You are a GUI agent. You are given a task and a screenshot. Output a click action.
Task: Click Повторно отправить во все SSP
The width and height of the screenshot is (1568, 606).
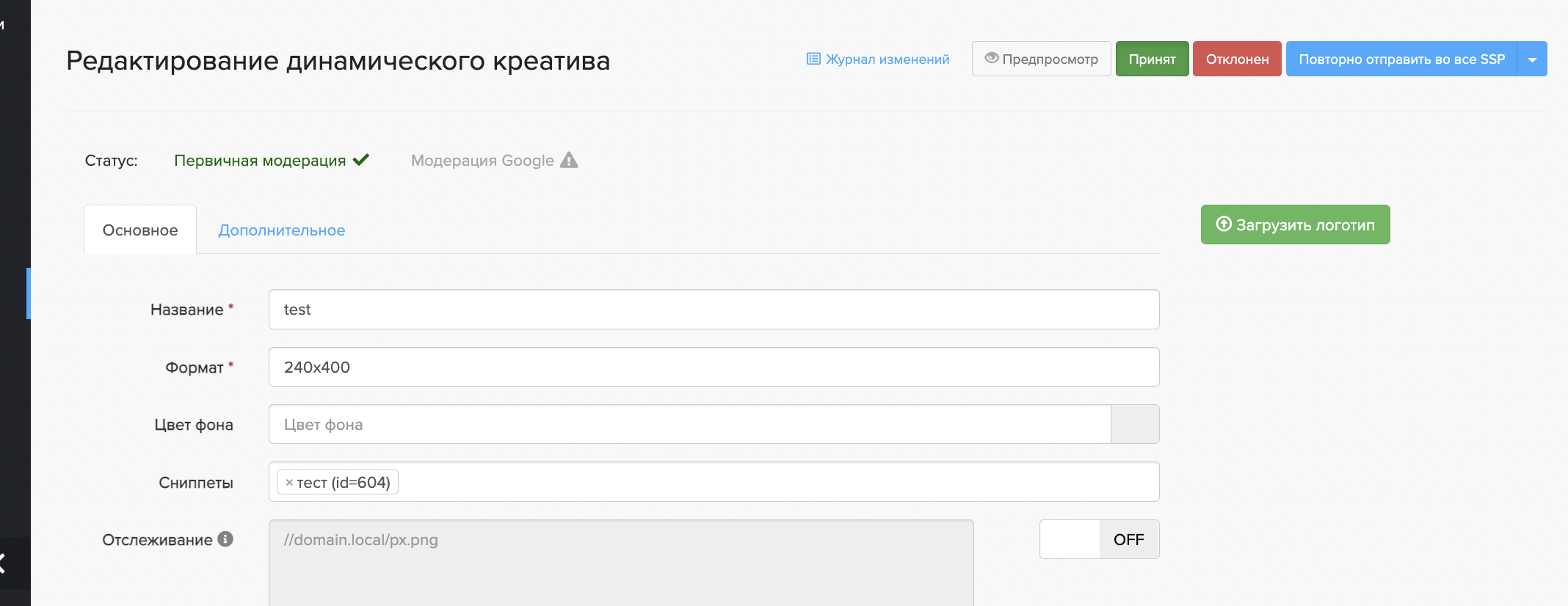[1401, 59]
